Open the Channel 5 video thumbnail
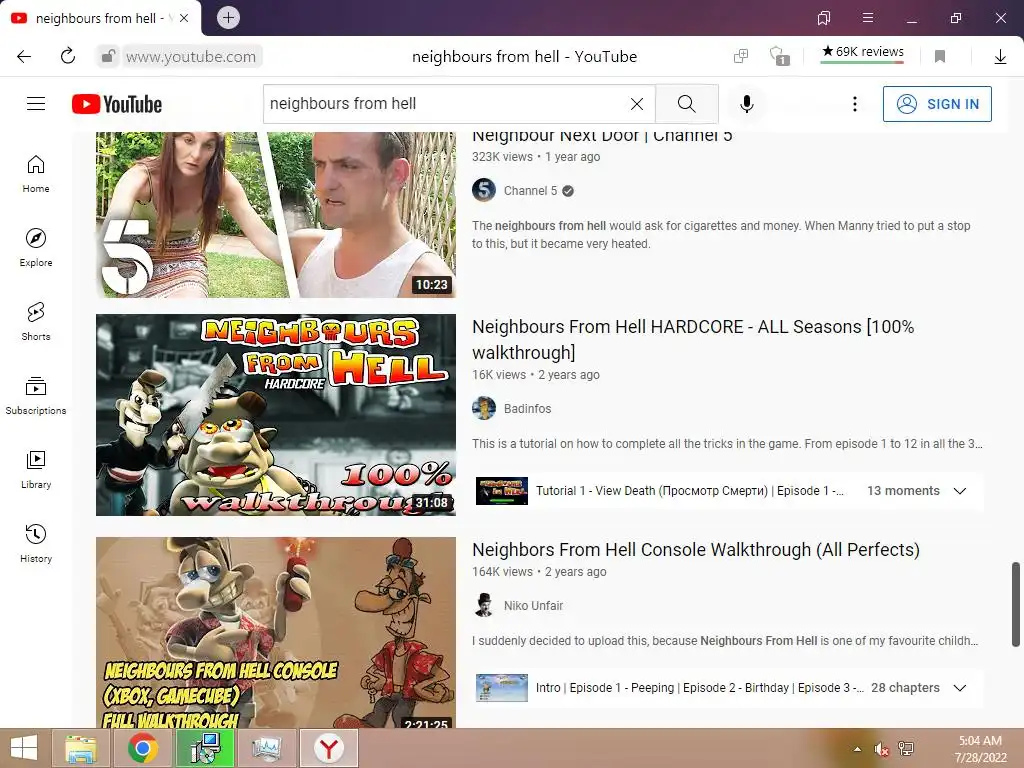Screen dimensions: 1024x768 pos(276,215)
